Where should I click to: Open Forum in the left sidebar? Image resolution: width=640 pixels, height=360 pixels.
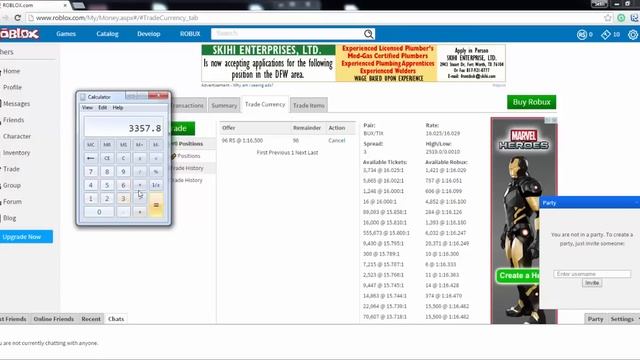pyautogui.click(x=12, y=202)
